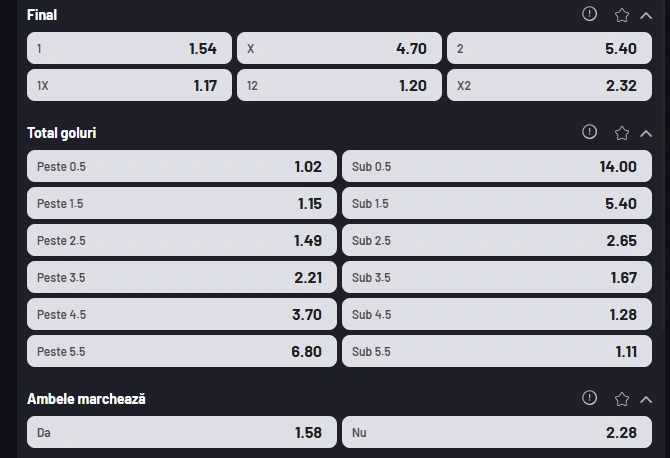670x458 pixels.
Task: Select Nu at odds 2.28
Action: pyautogui.click(x=497, y=432)
